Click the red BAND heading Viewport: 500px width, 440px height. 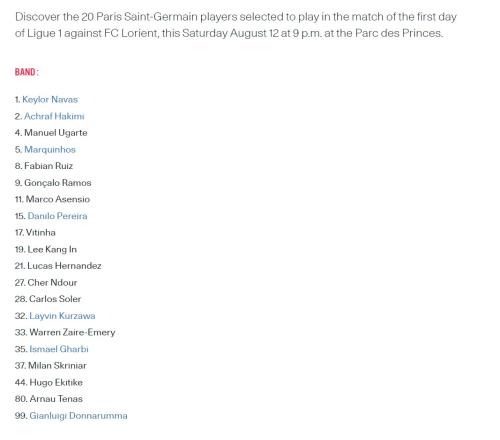[x=27, y=72]
